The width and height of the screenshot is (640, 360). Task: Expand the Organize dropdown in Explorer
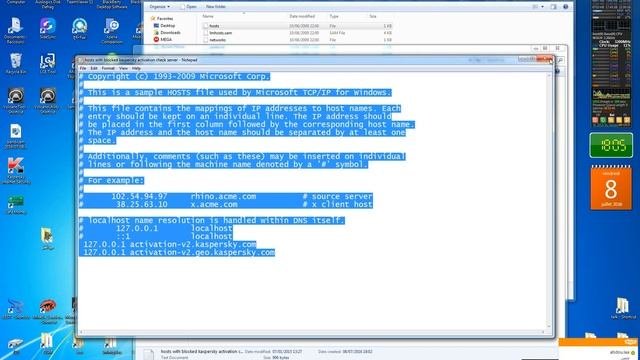pos(159,7)
